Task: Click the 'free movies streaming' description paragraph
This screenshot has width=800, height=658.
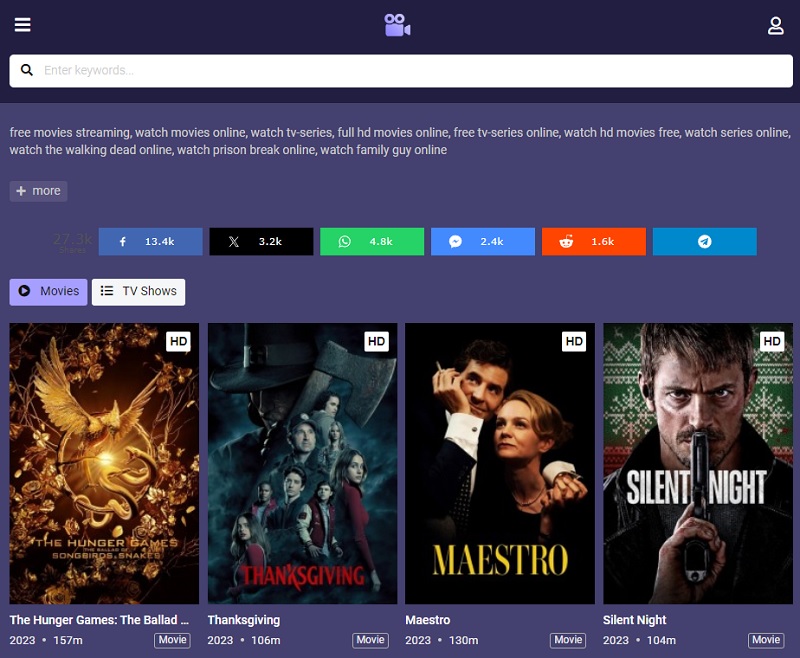Action: coord(400,141)
